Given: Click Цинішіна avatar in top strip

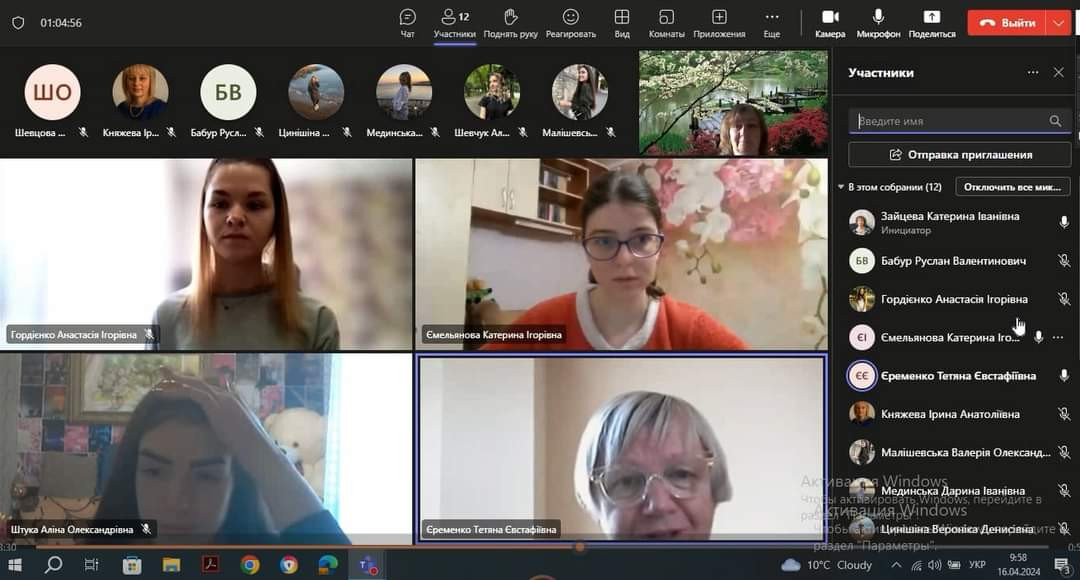Looking at the screenshot, I should pos(316,92).
